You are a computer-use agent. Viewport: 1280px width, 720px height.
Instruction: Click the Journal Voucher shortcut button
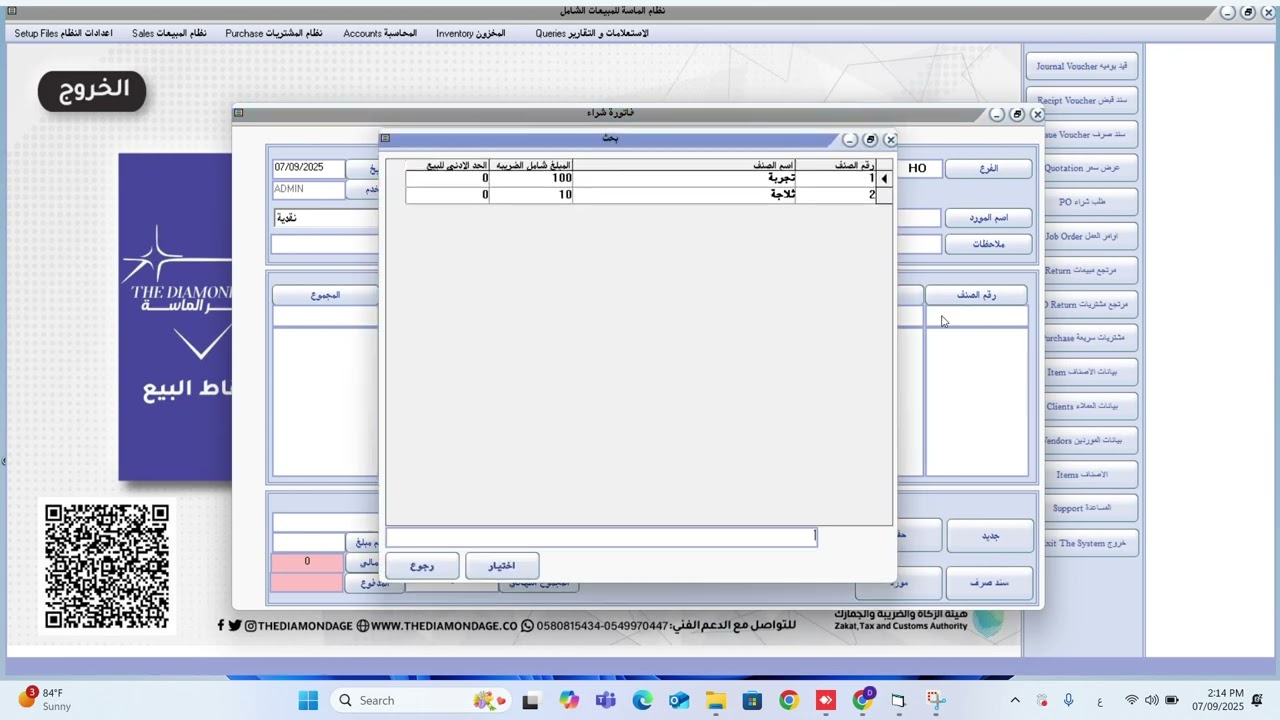coord(1082,66)
